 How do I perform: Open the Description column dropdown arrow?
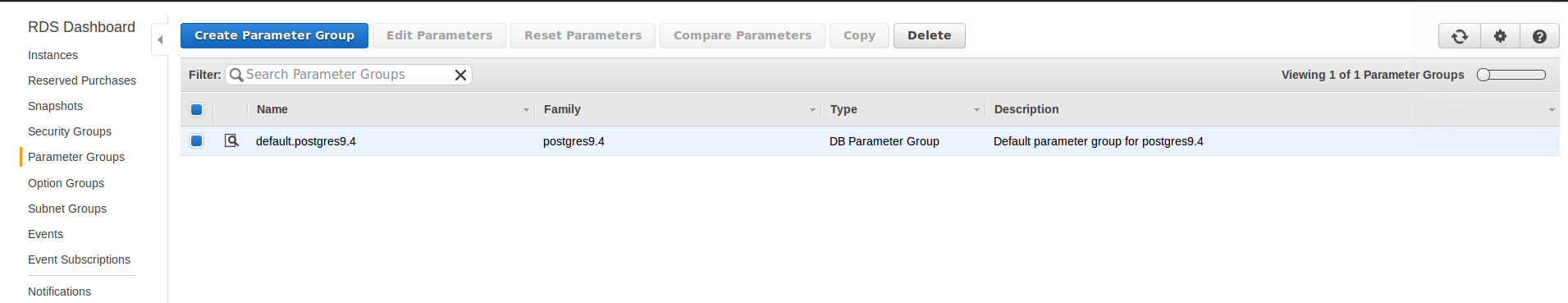(x=1552, y=110)
